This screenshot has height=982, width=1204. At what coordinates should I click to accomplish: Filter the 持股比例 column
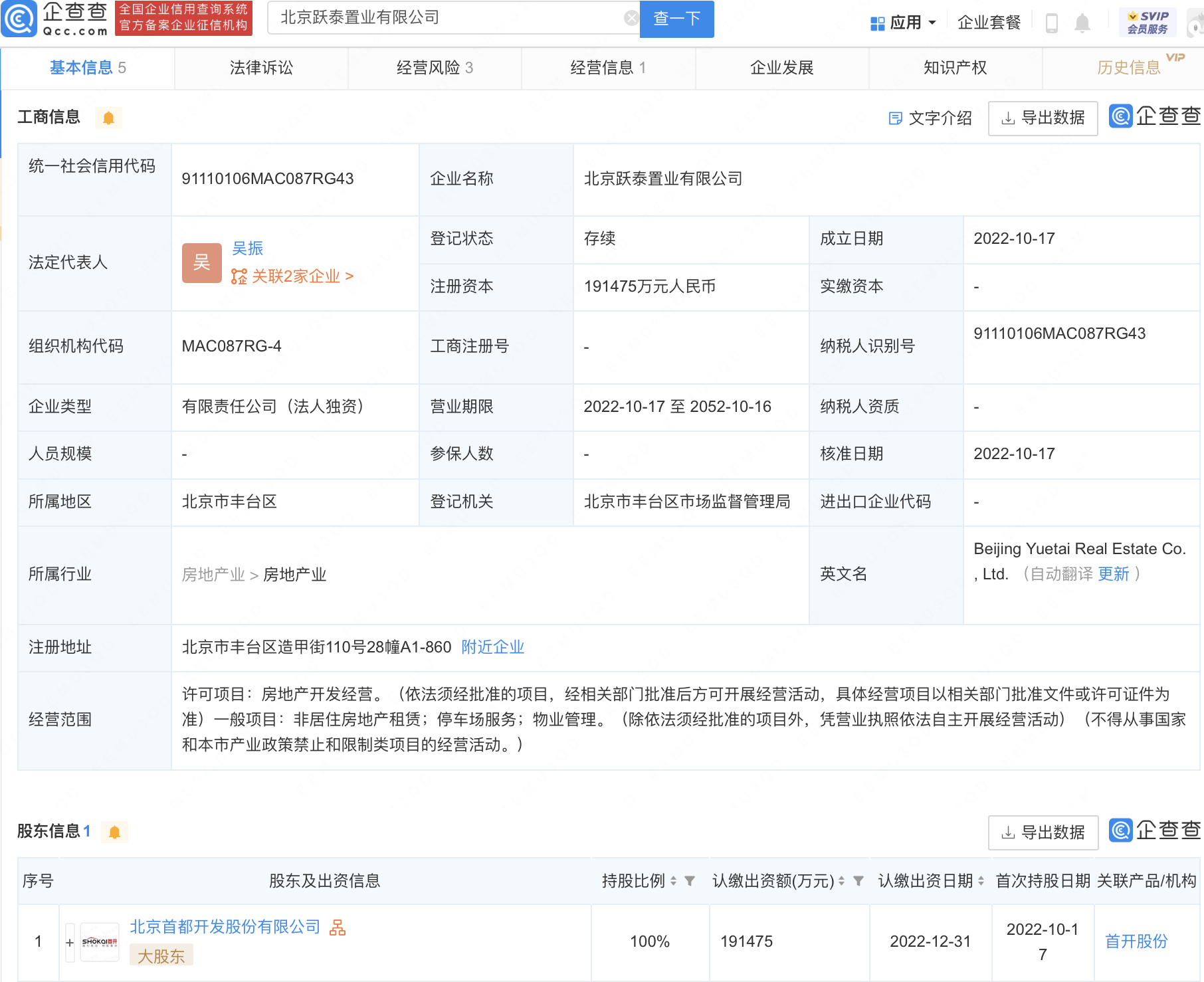pos(690,881)
